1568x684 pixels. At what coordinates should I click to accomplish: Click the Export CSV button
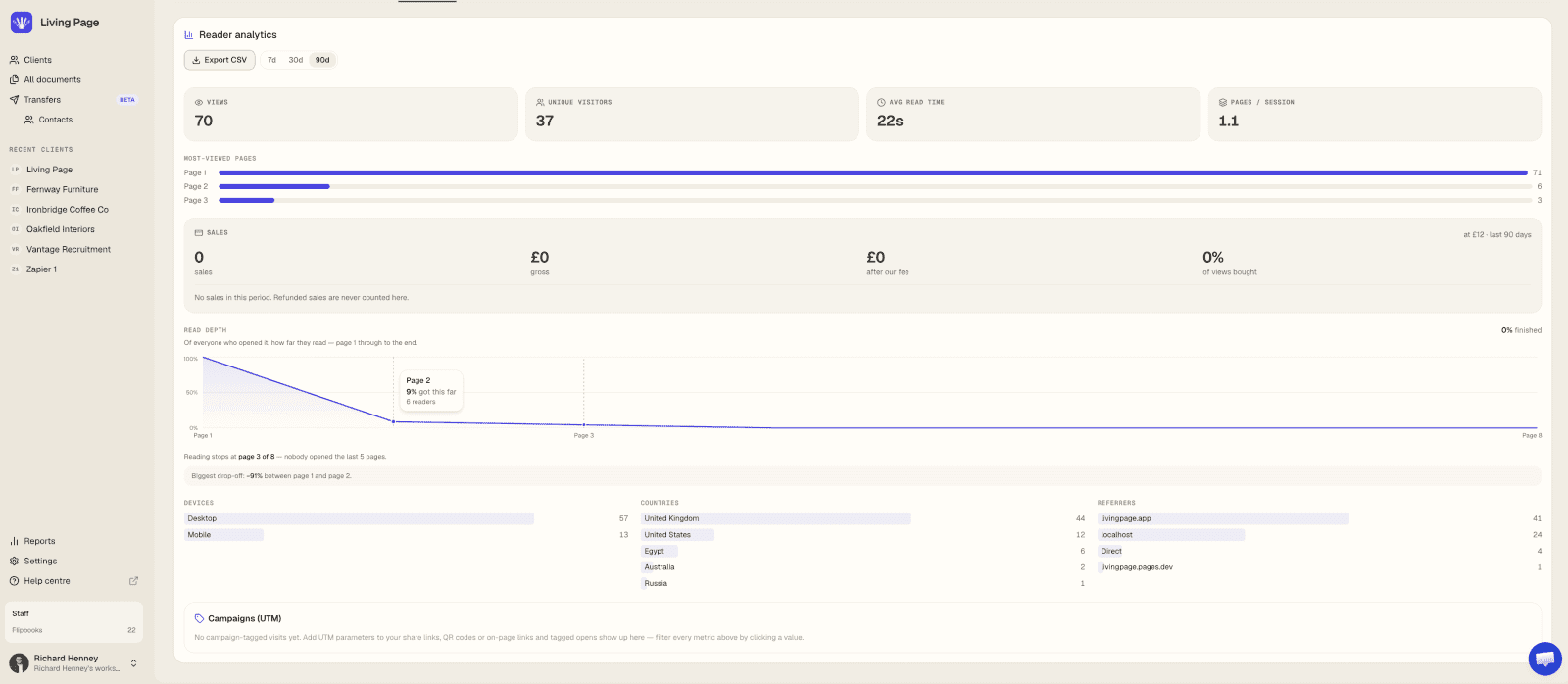(x=220, y=60)
